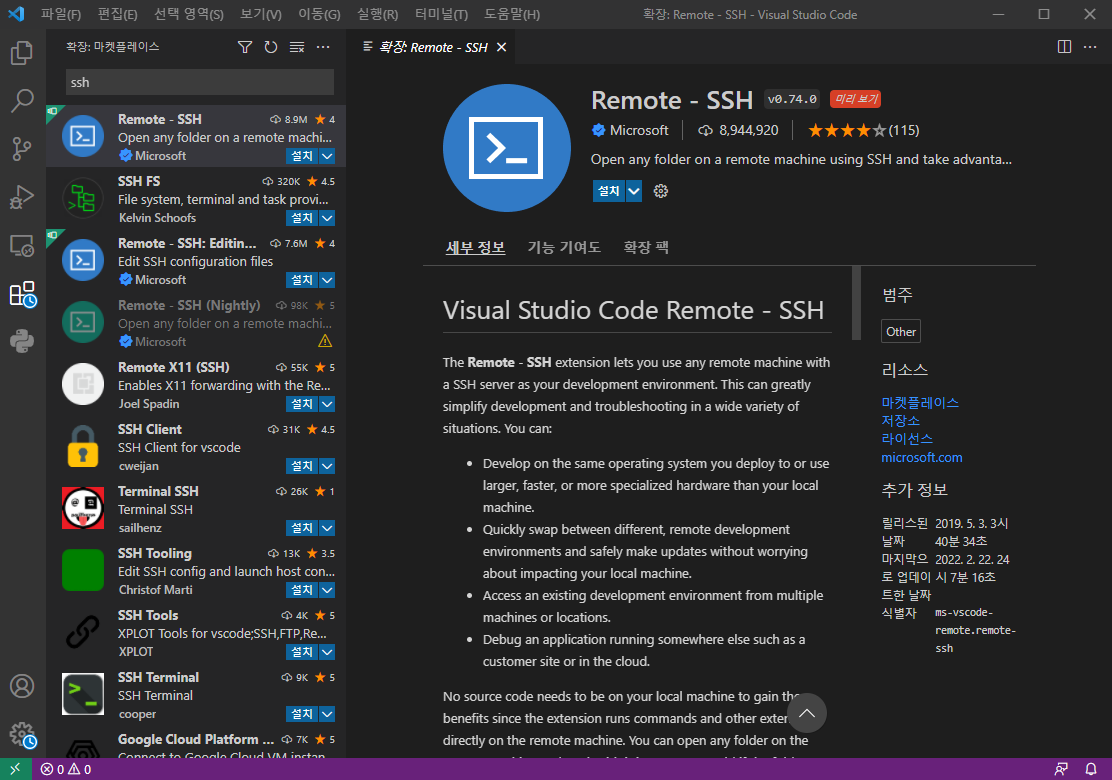The height and width of the screenshot is (780, 1112).
Task: Switch to the 기능 기여도 tab
Action: point(564,247)
